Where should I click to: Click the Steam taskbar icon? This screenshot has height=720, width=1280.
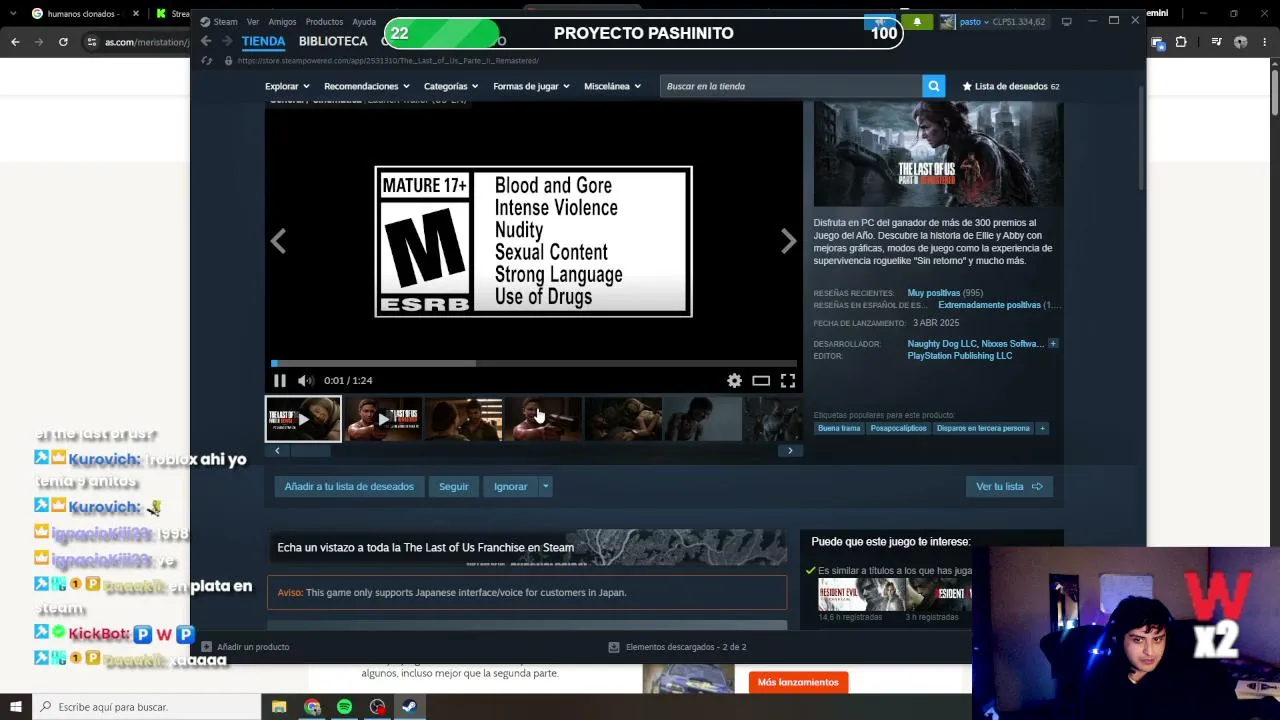coord(409,707)
